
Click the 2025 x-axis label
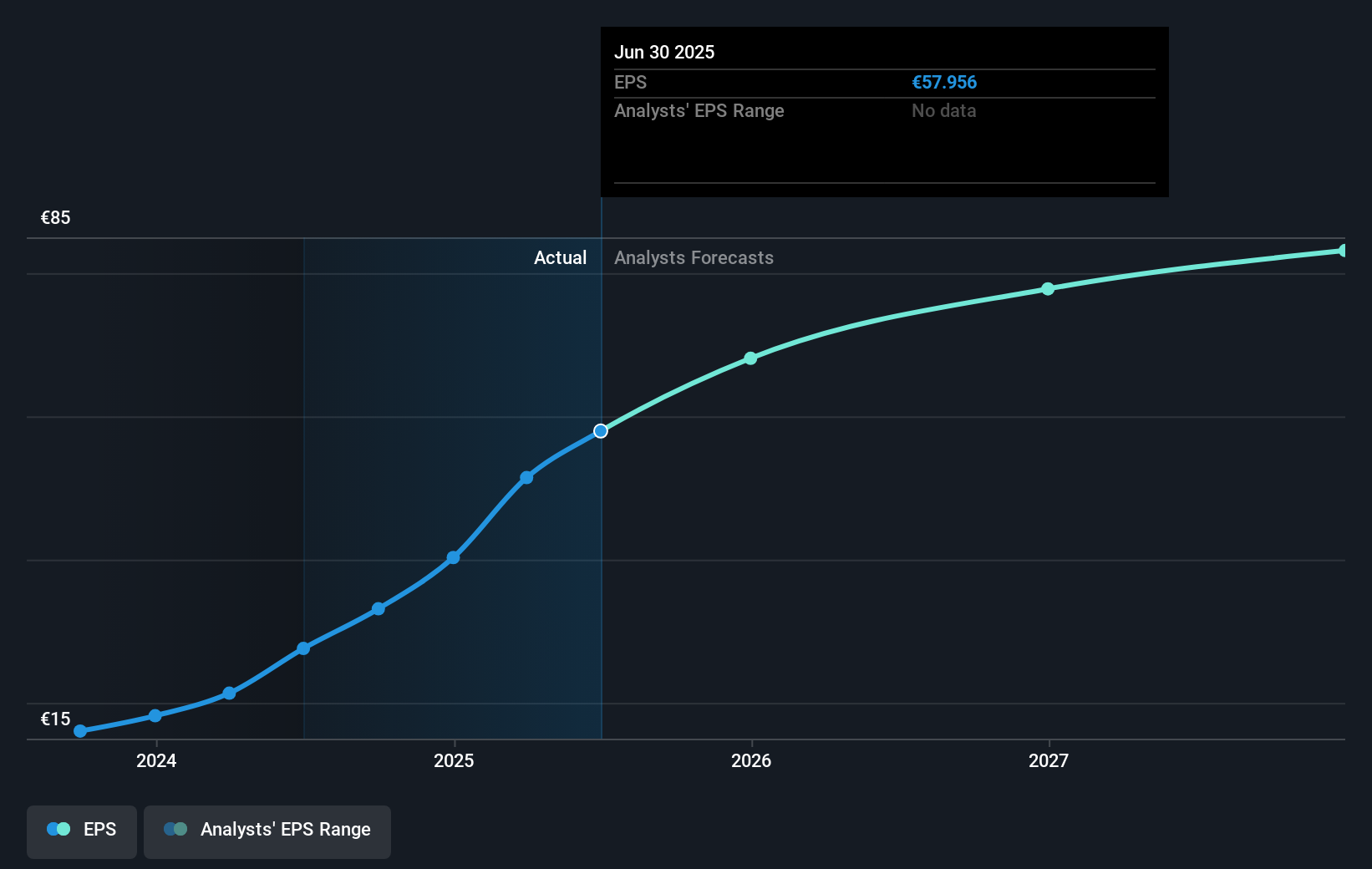454,760
